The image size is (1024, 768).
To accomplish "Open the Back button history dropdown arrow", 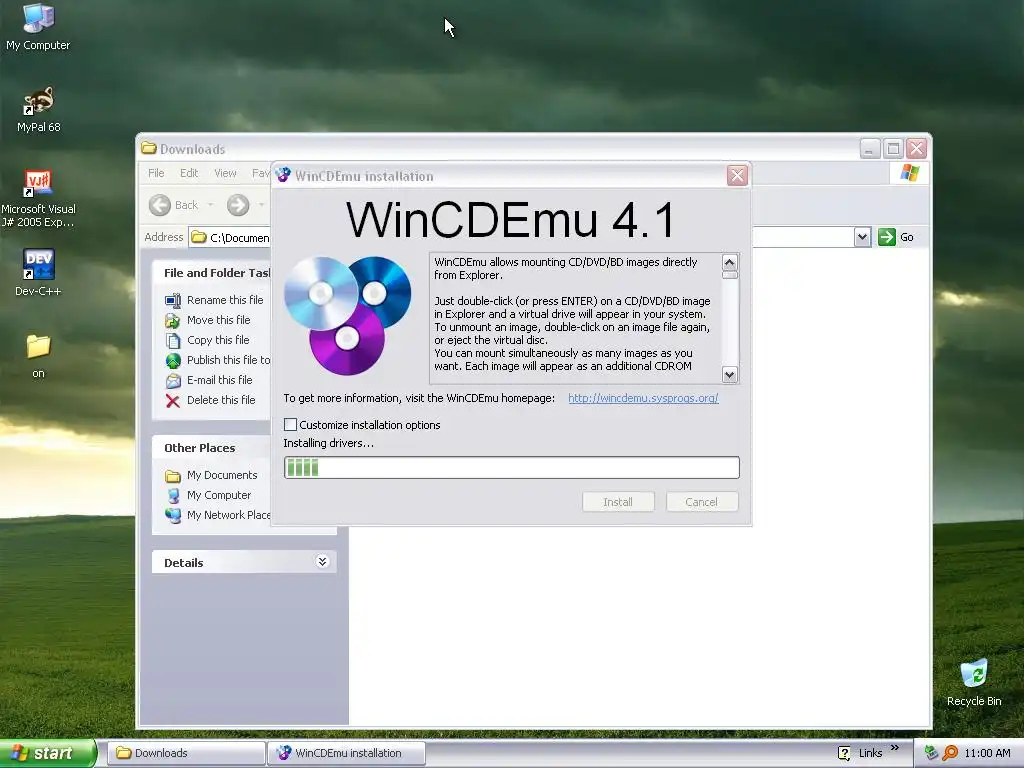I will click(210, 205).
